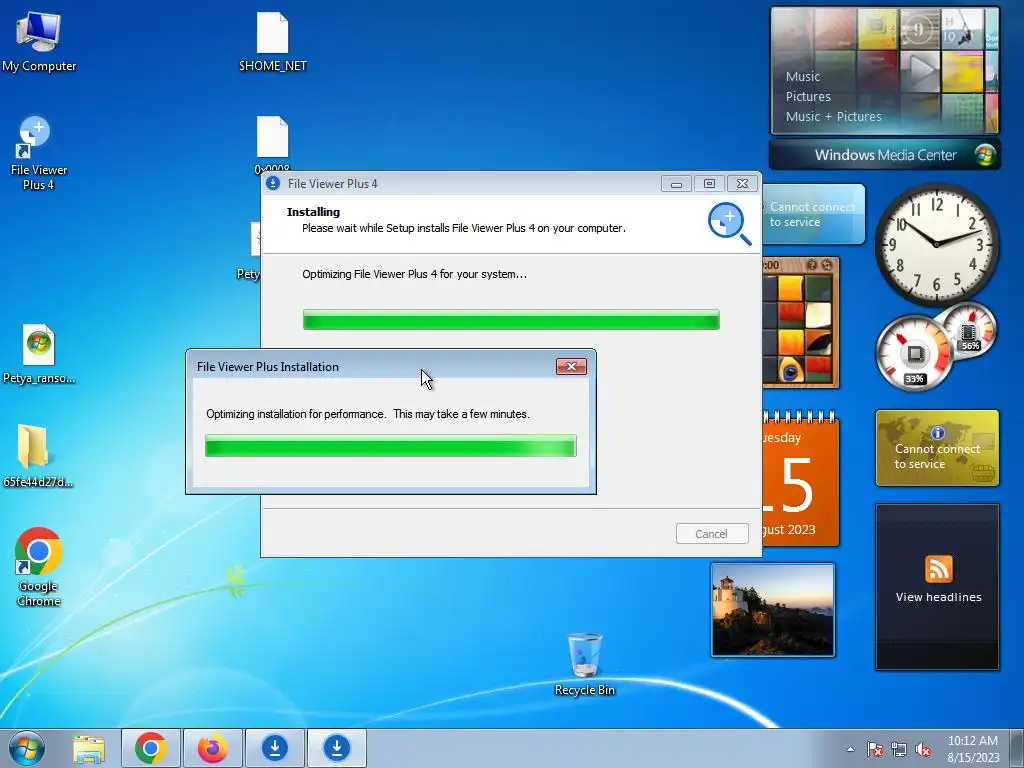Click the picture puzzle gadget
Image resolution: width=1024 pixels, height=768 pixels.
[x=800, y=322]
